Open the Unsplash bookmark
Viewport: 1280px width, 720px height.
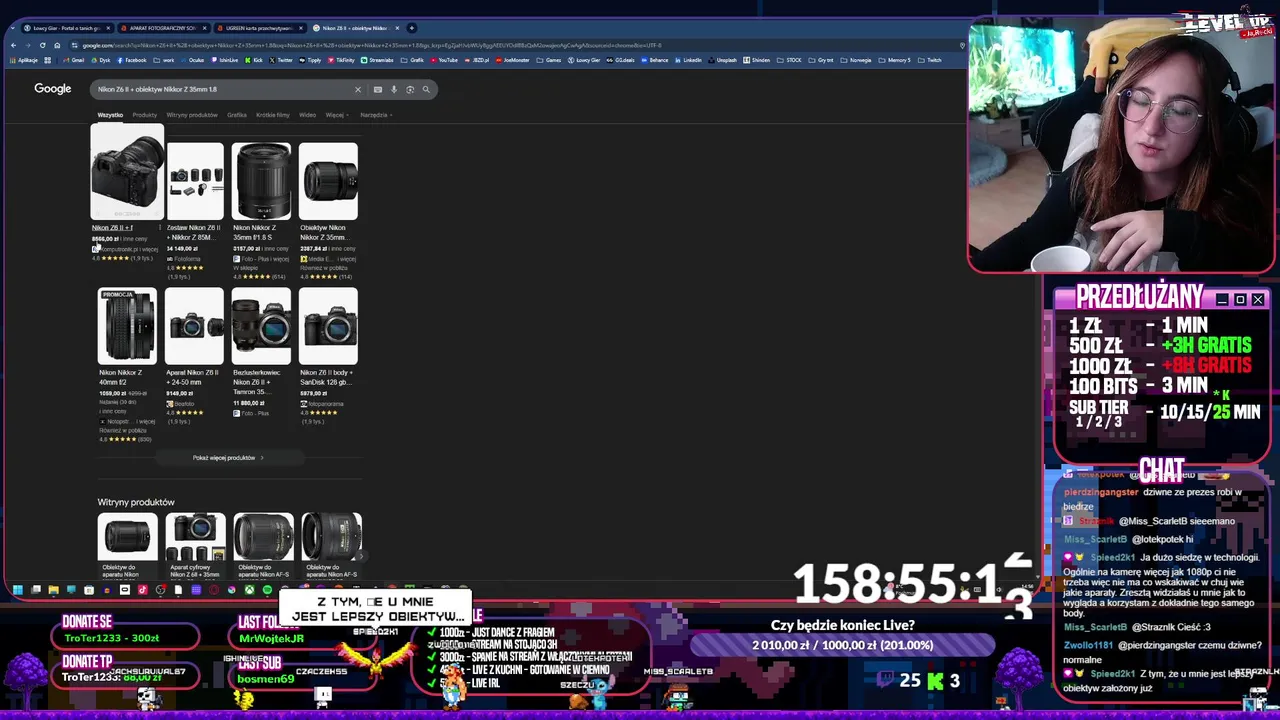(x=723, y=60)
